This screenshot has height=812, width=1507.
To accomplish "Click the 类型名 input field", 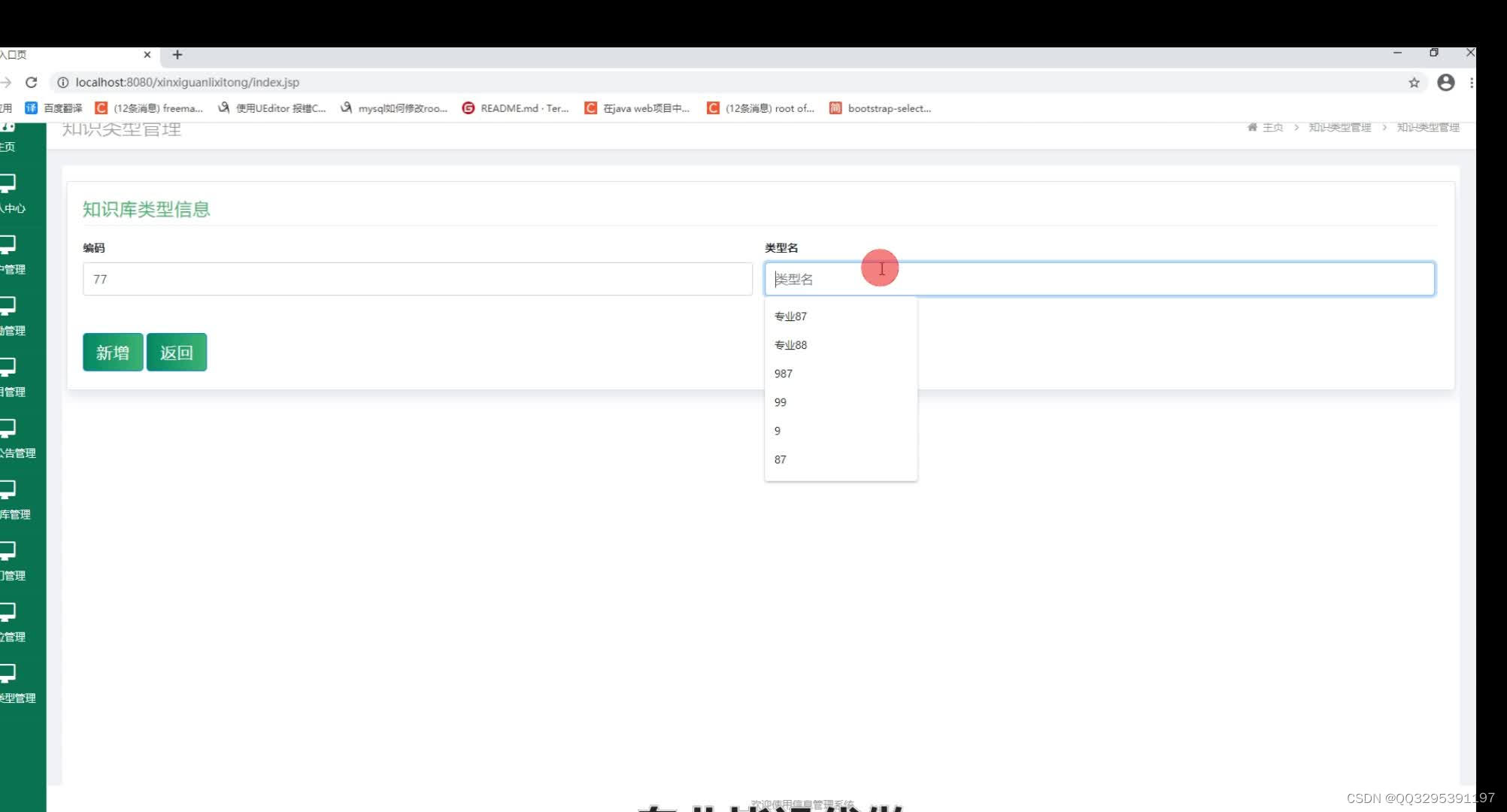I will tap(1099, 279).
